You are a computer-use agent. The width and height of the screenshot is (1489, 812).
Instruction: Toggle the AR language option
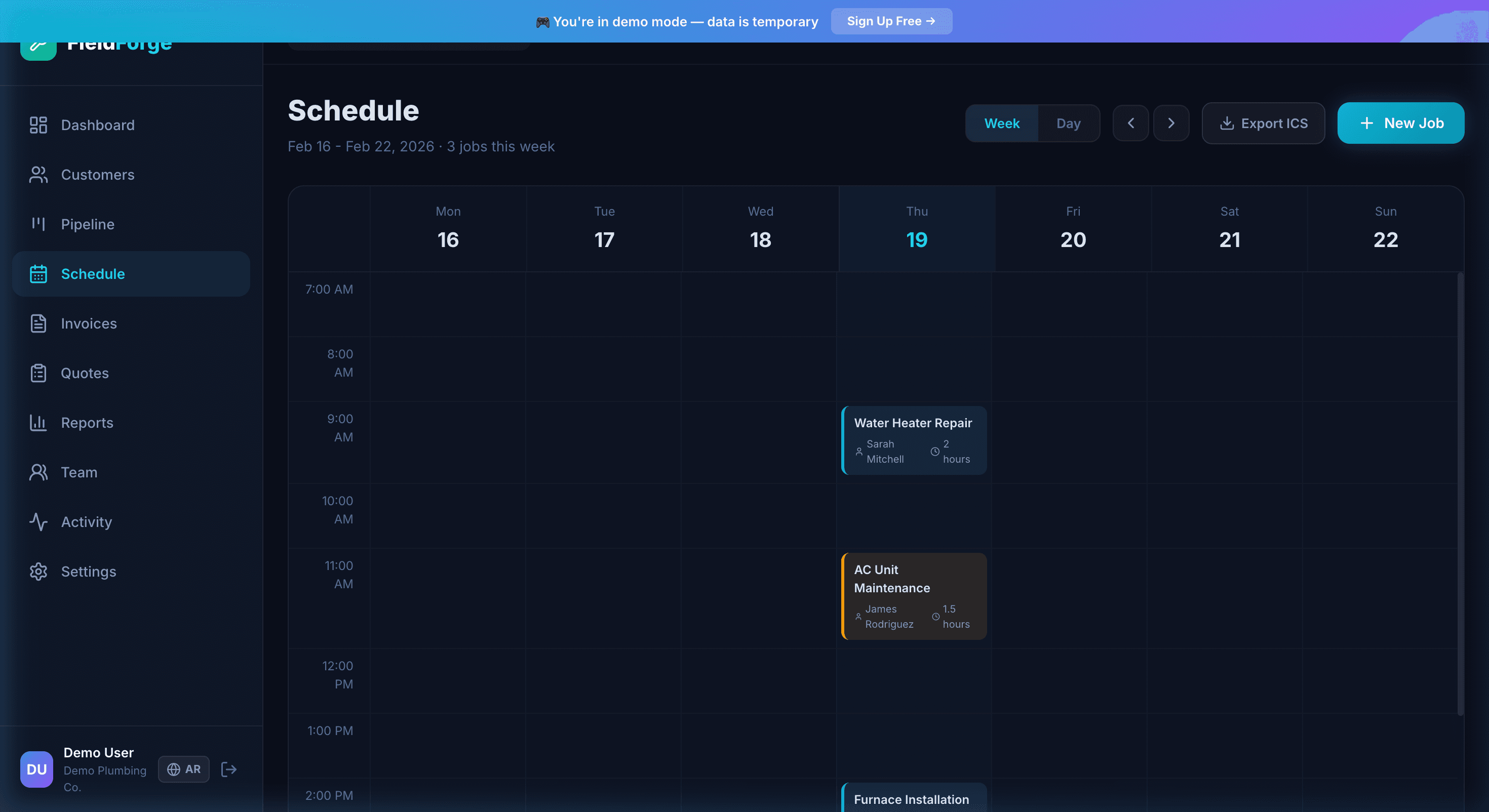[183, 769]
